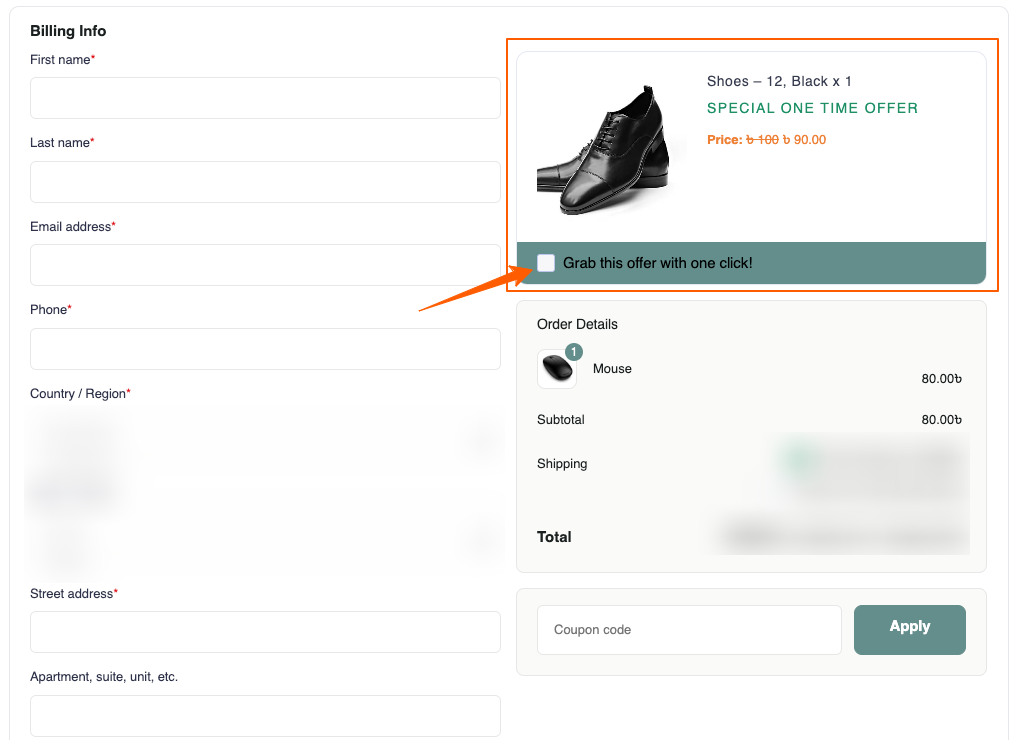This screenshot has width=1020, height=740.
Task: Focus the Email address field
Action: click(x=265, y=265)
